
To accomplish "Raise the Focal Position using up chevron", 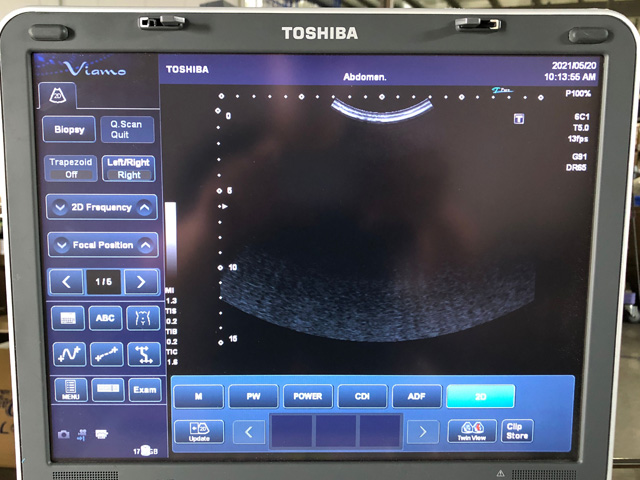I will pos(145,245).
